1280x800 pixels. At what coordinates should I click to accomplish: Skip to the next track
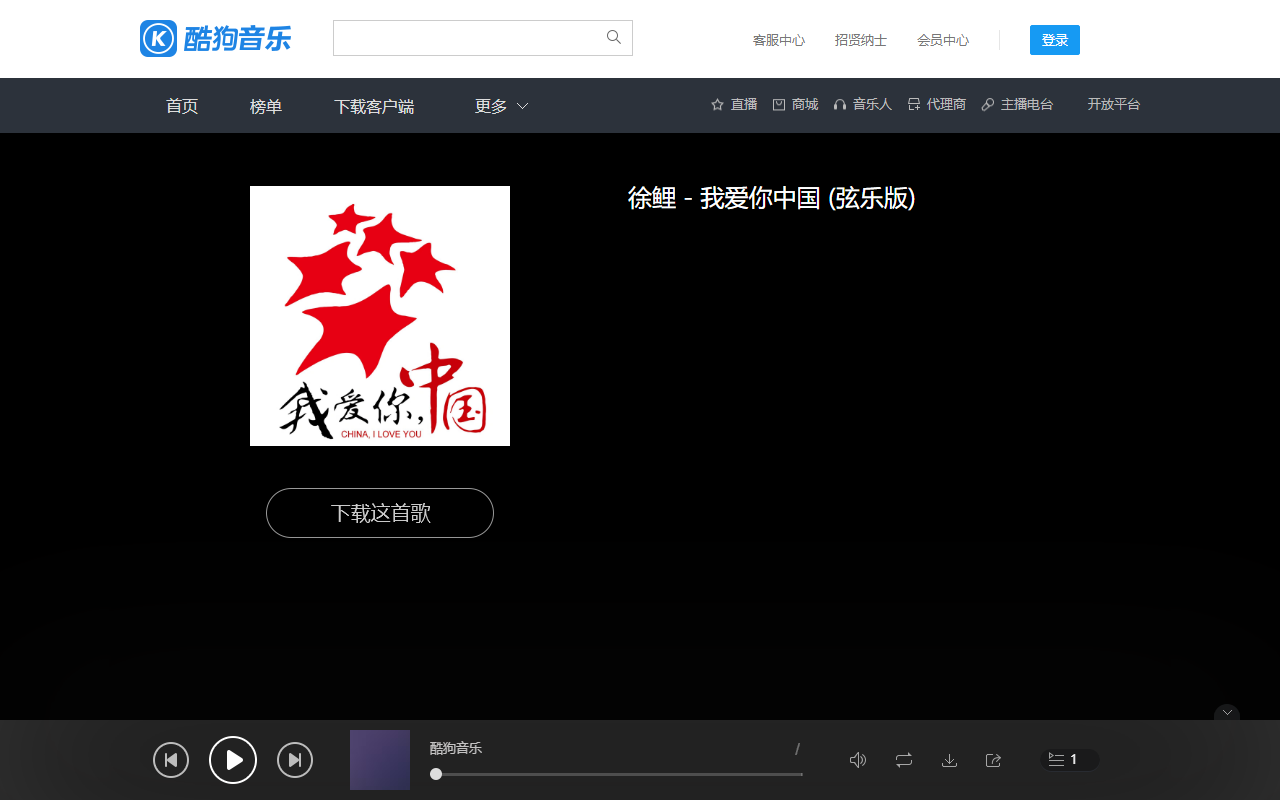295,760
